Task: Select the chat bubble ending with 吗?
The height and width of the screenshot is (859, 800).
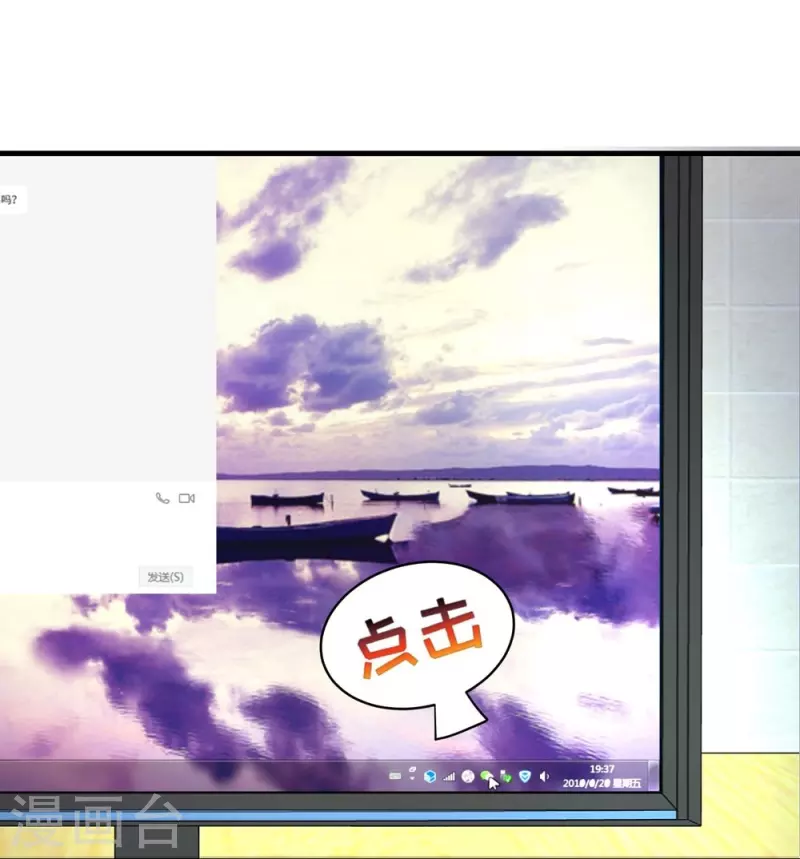Action: pos(10,200)
